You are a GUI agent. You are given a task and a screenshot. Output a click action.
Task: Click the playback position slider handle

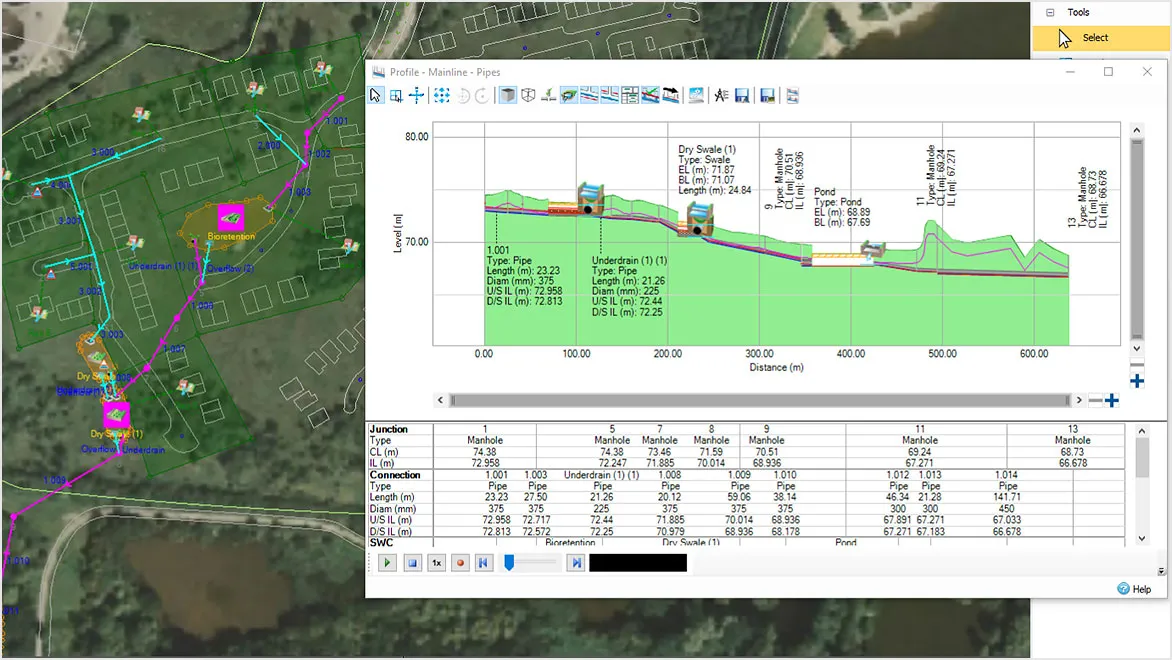click(509, 563)
